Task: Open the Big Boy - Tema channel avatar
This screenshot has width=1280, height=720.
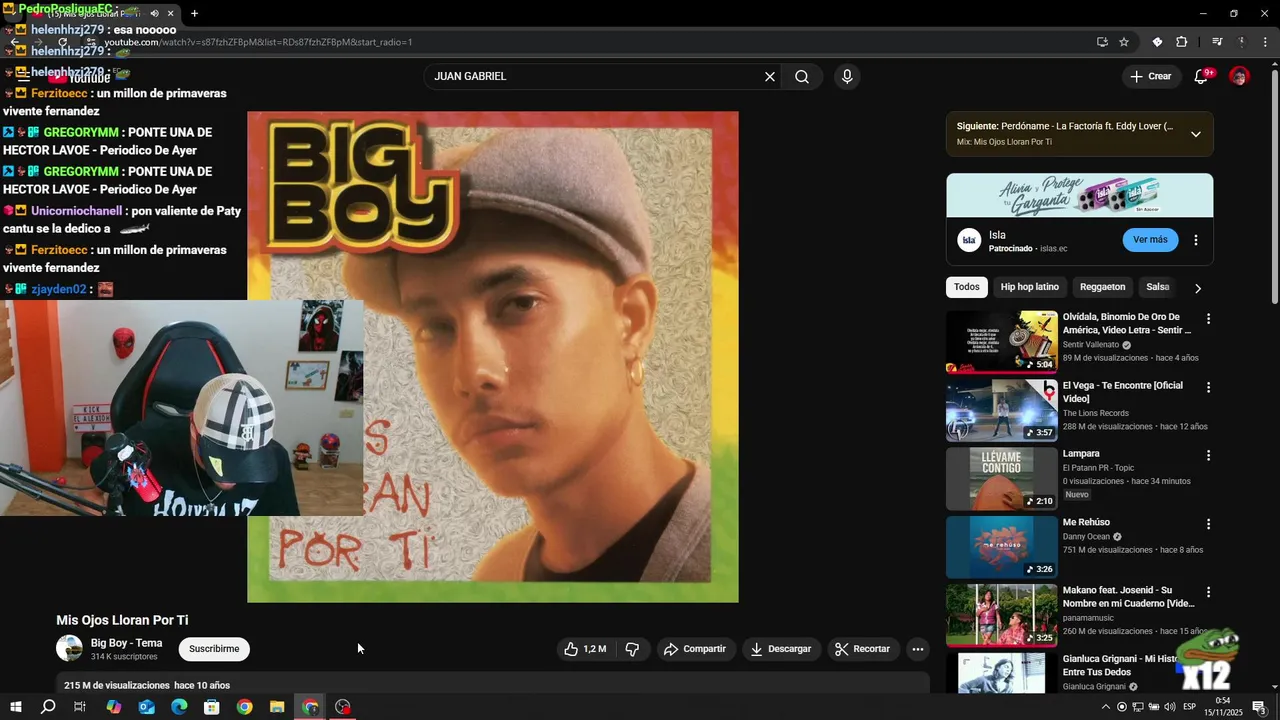Action: pyautogui.click(x=69, y=648)
